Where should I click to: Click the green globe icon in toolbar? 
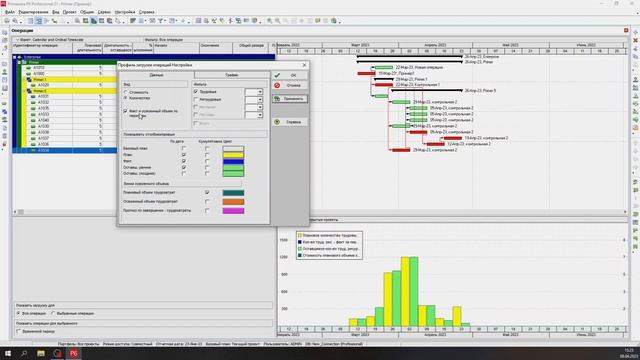[334, 21]
